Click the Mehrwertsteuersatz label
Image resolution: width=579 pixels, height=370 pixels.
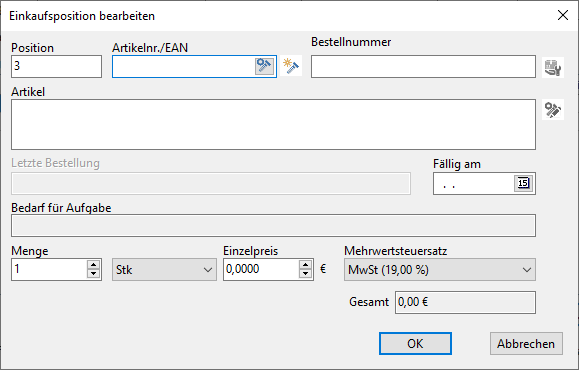(x=395, y=251)
